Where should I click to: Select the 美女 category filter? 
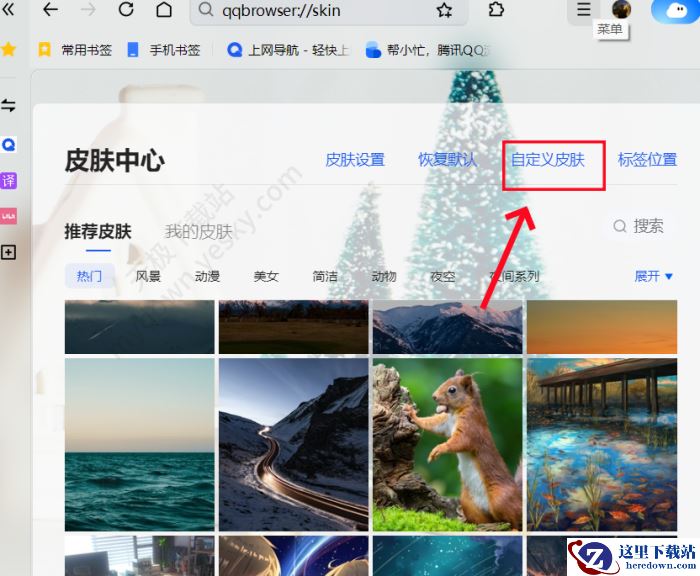(x=266, y=276)
